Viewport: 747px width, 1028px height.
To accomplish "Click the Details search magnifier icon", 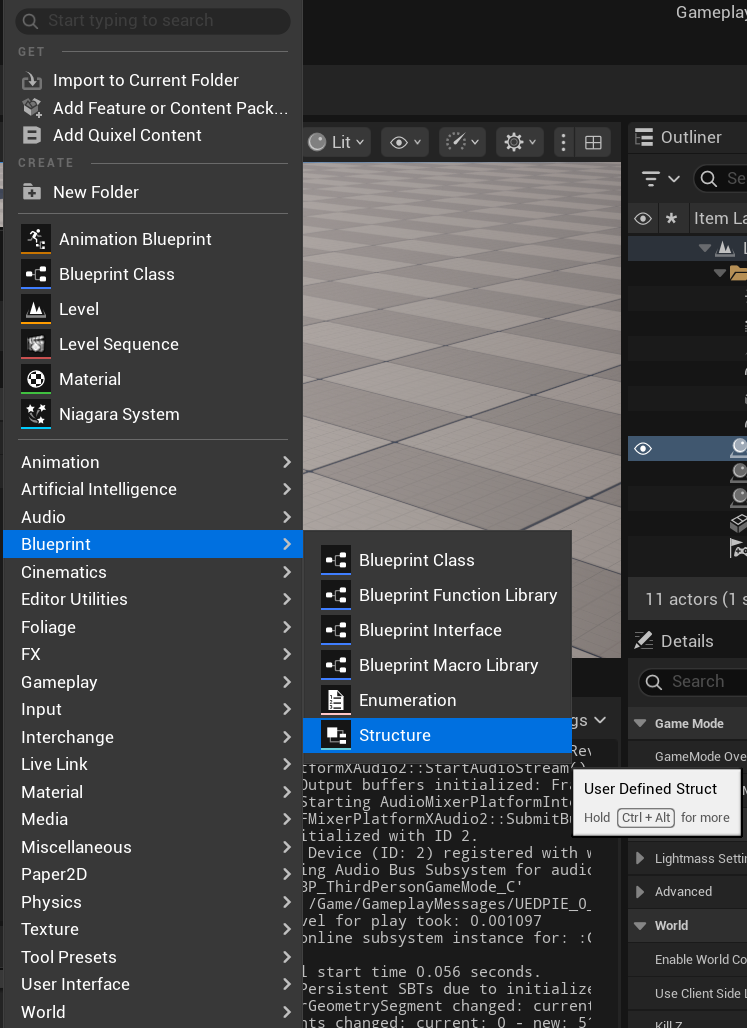I will tap(654, 682).
